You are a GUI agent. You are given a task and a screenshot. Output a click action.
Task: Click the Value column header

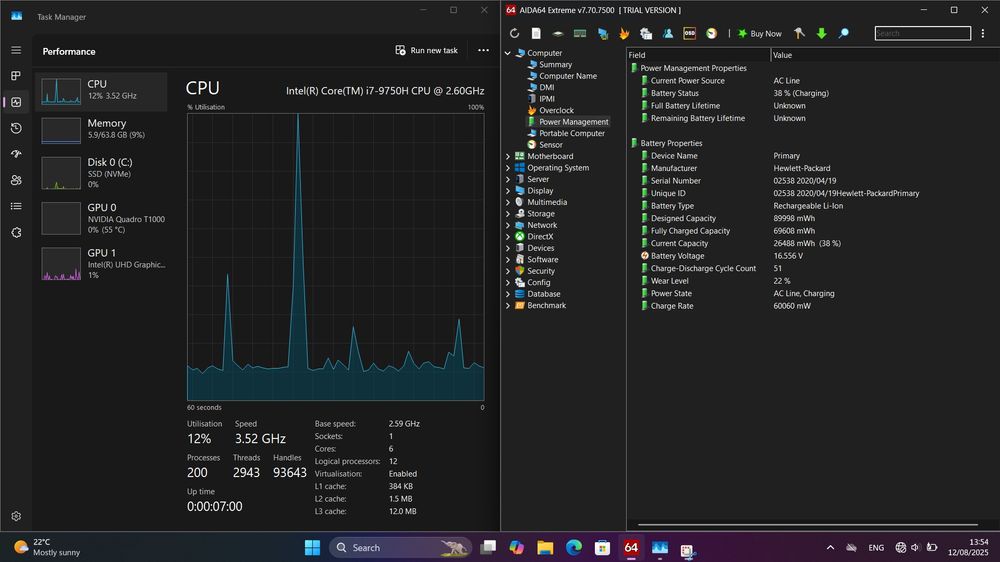885,55
